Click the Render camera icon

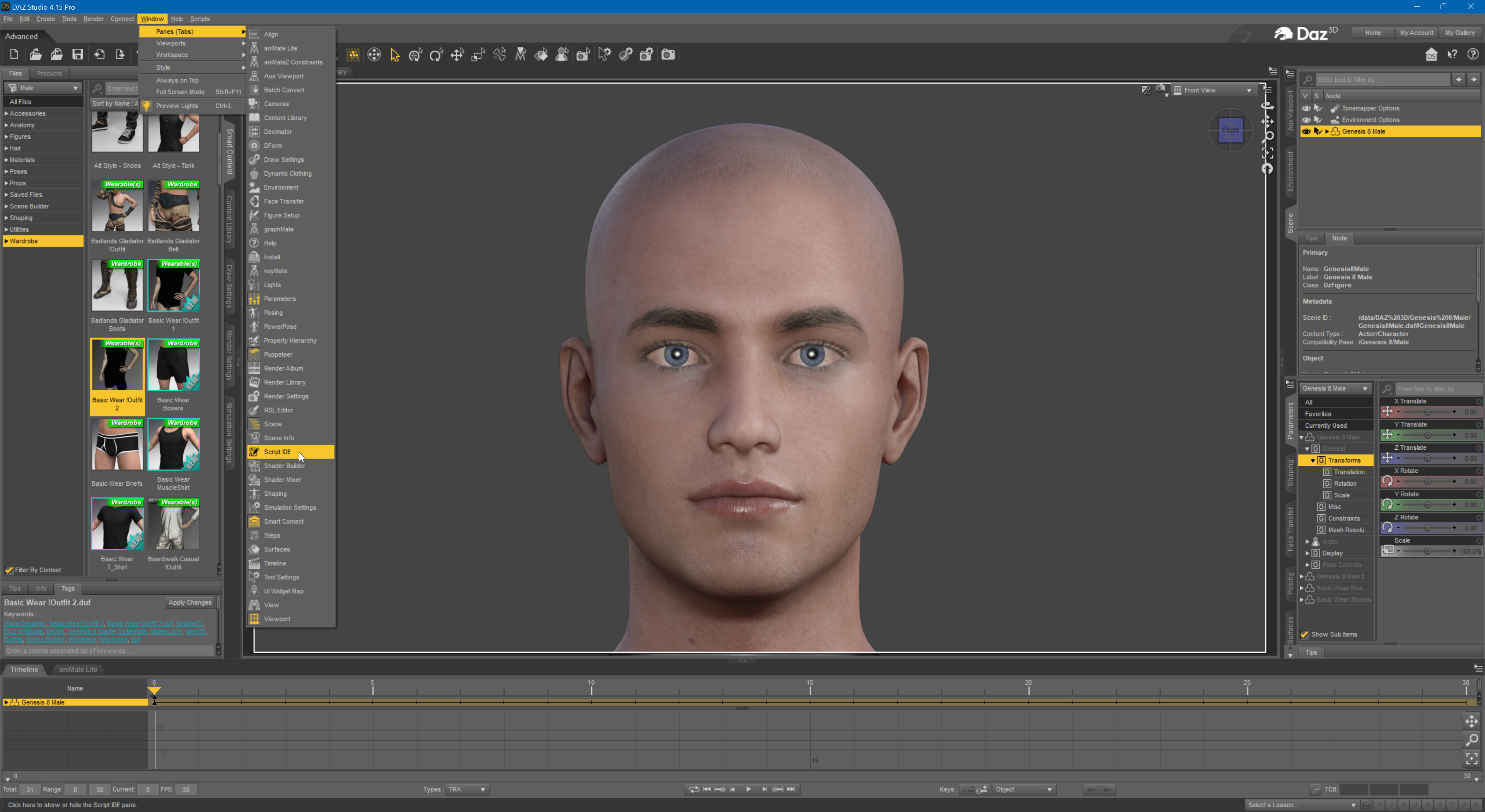point(668,55)
